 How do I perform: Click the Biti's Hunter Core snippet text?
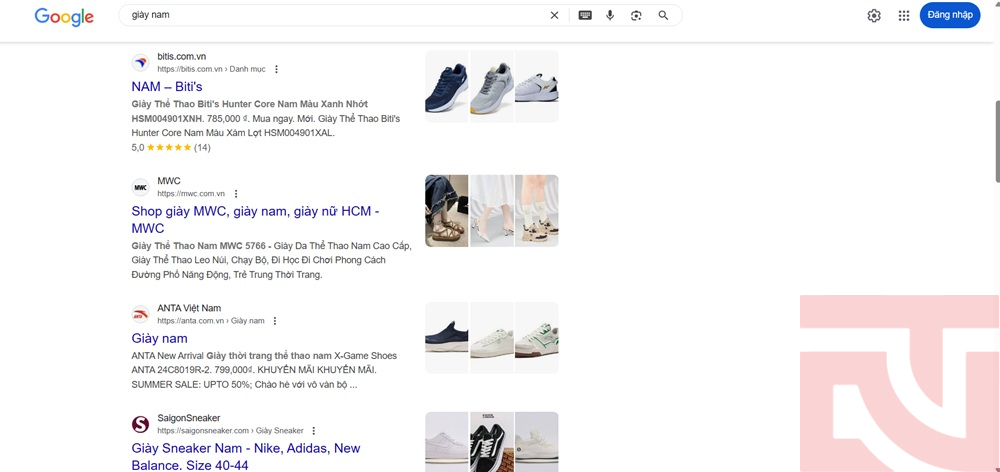(266, 119)
